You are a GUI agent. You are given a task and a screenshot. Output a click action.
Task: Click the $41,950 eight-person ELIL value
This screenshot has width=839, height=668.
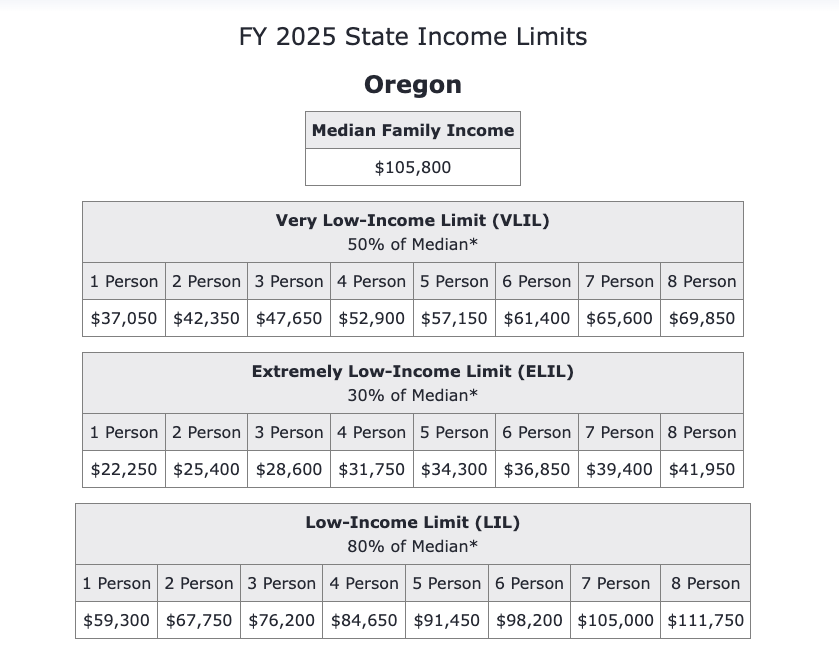pos(702,469)
